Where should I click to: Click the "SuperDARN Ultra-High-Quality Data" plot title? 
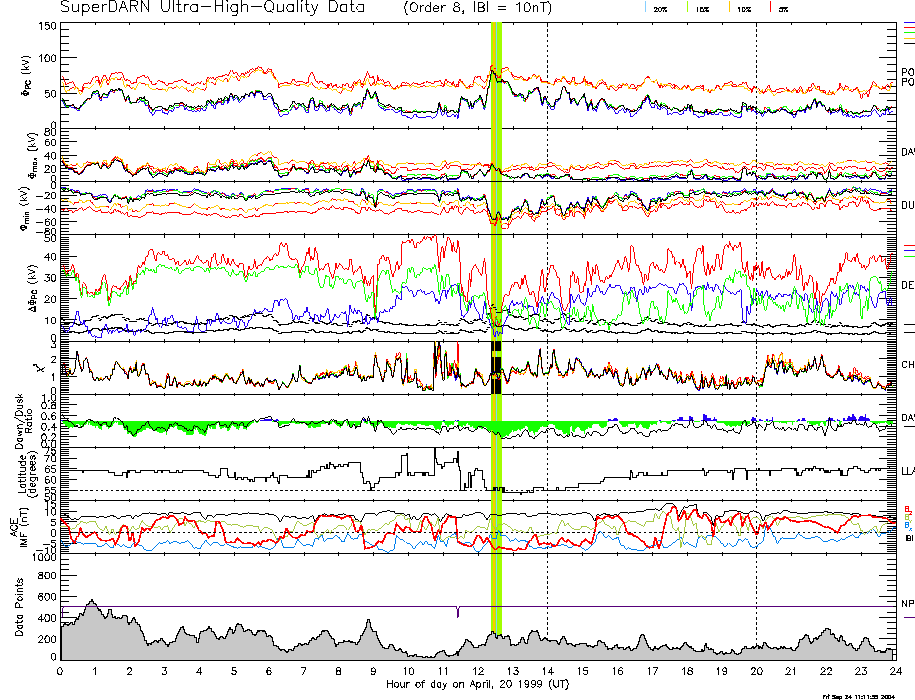click(x=212, y=8)
